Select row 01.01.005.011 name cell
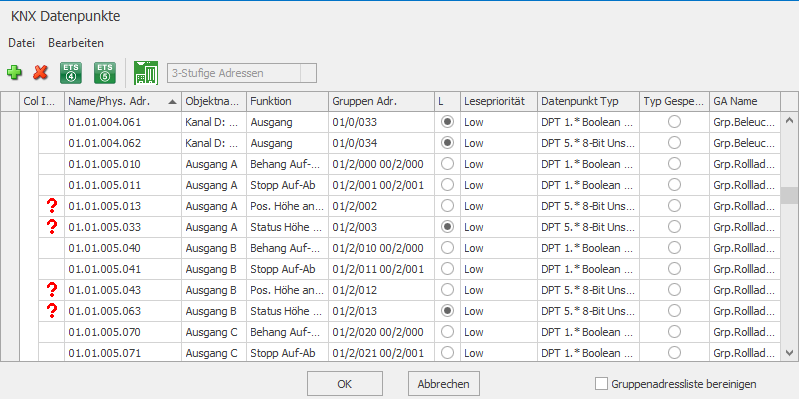 pyautogui.click(x=123, y=185)
